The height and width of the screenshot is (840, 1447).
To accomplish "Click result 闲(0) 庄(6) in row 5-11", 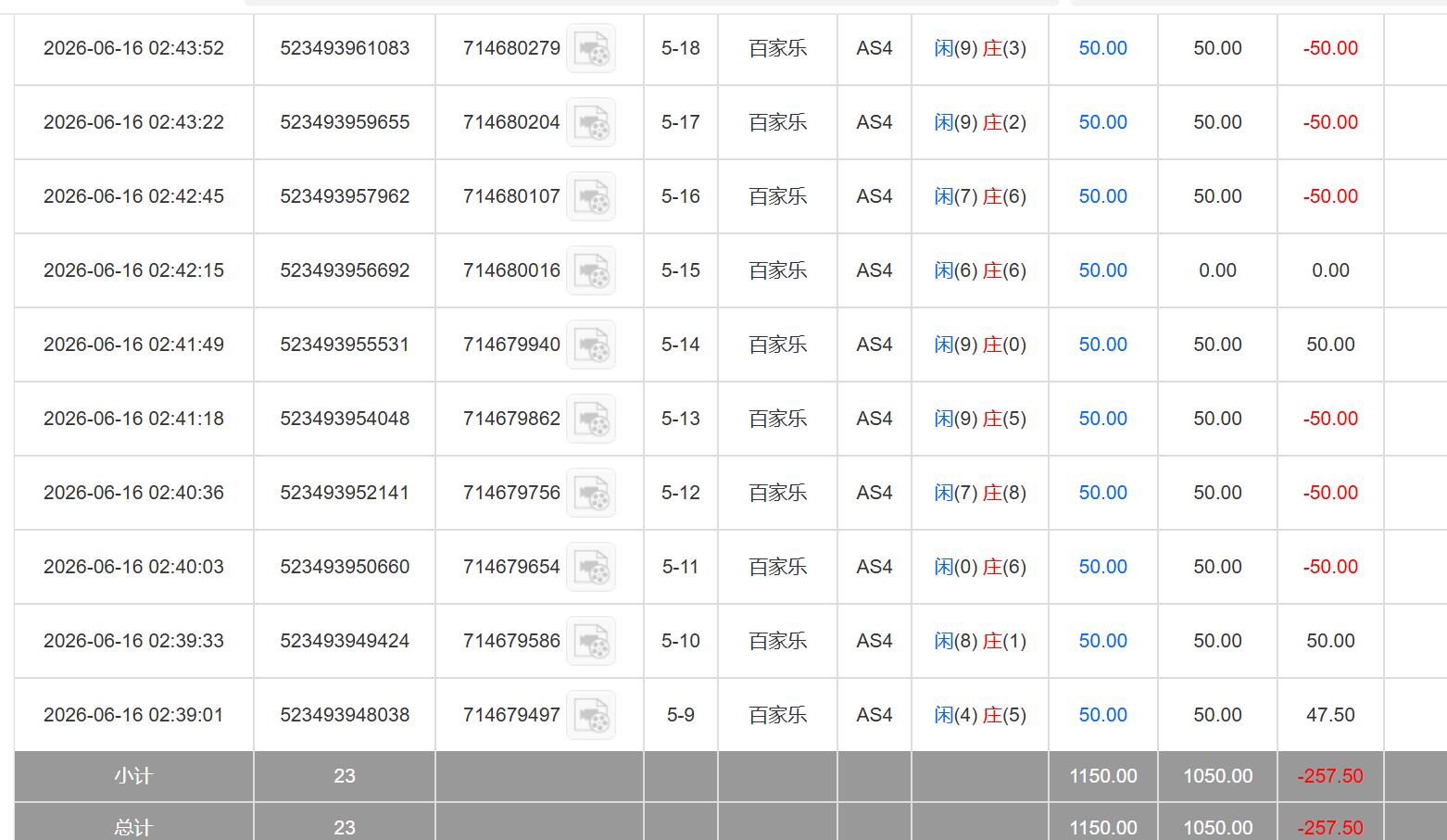I will click(980, 567).
